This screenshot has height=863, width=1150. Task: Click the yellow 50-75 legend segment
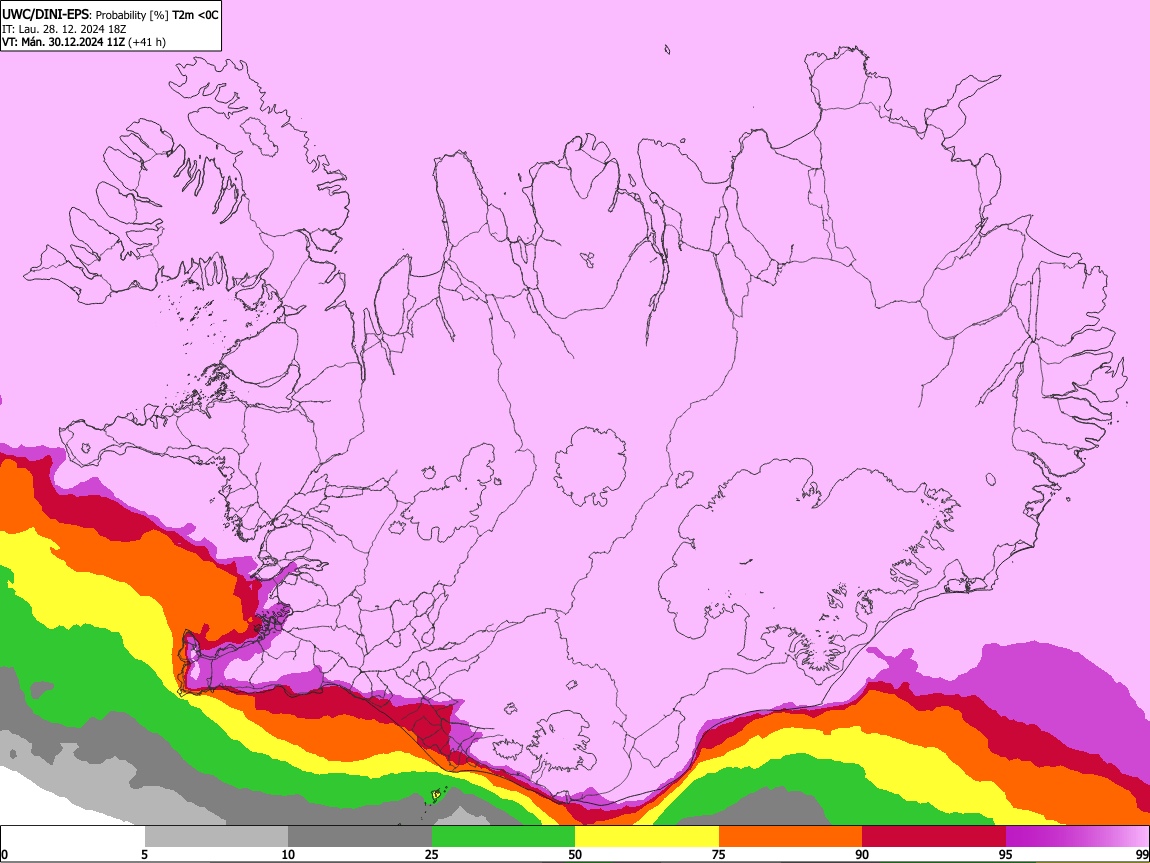coord(647,837)
